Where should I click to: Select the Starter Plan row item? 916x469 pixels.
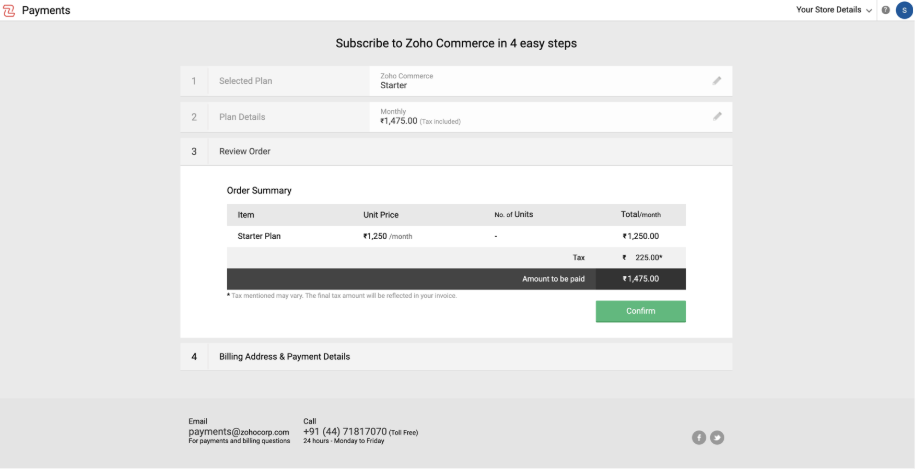259,237
